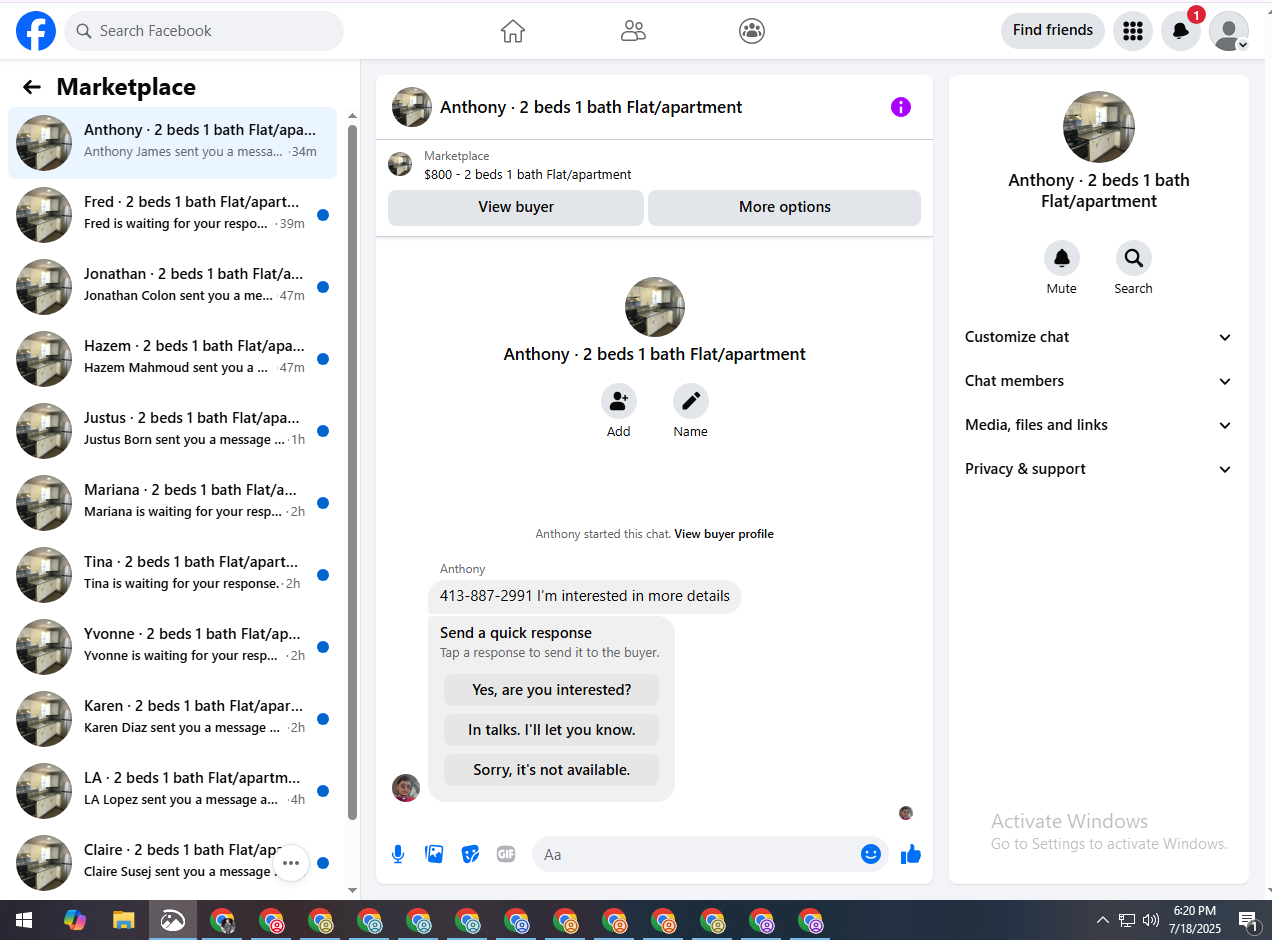This screenshot has width=1272, height=940.
Task: Open the account profile avatar menu
Action: pos(1229,31)
